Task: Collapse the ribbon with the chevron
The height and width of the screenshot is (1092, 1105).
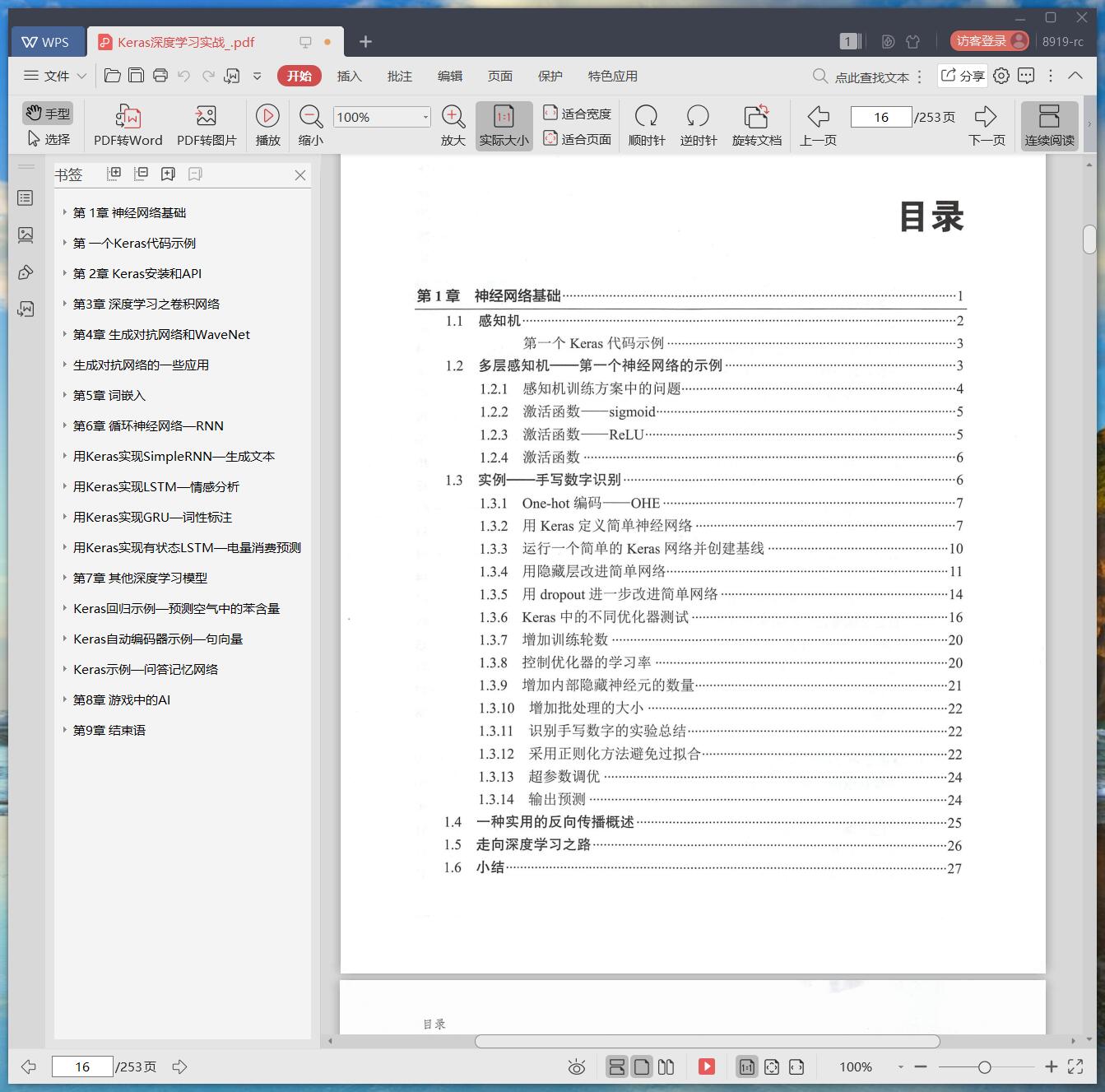Action: coord(1075,75)
